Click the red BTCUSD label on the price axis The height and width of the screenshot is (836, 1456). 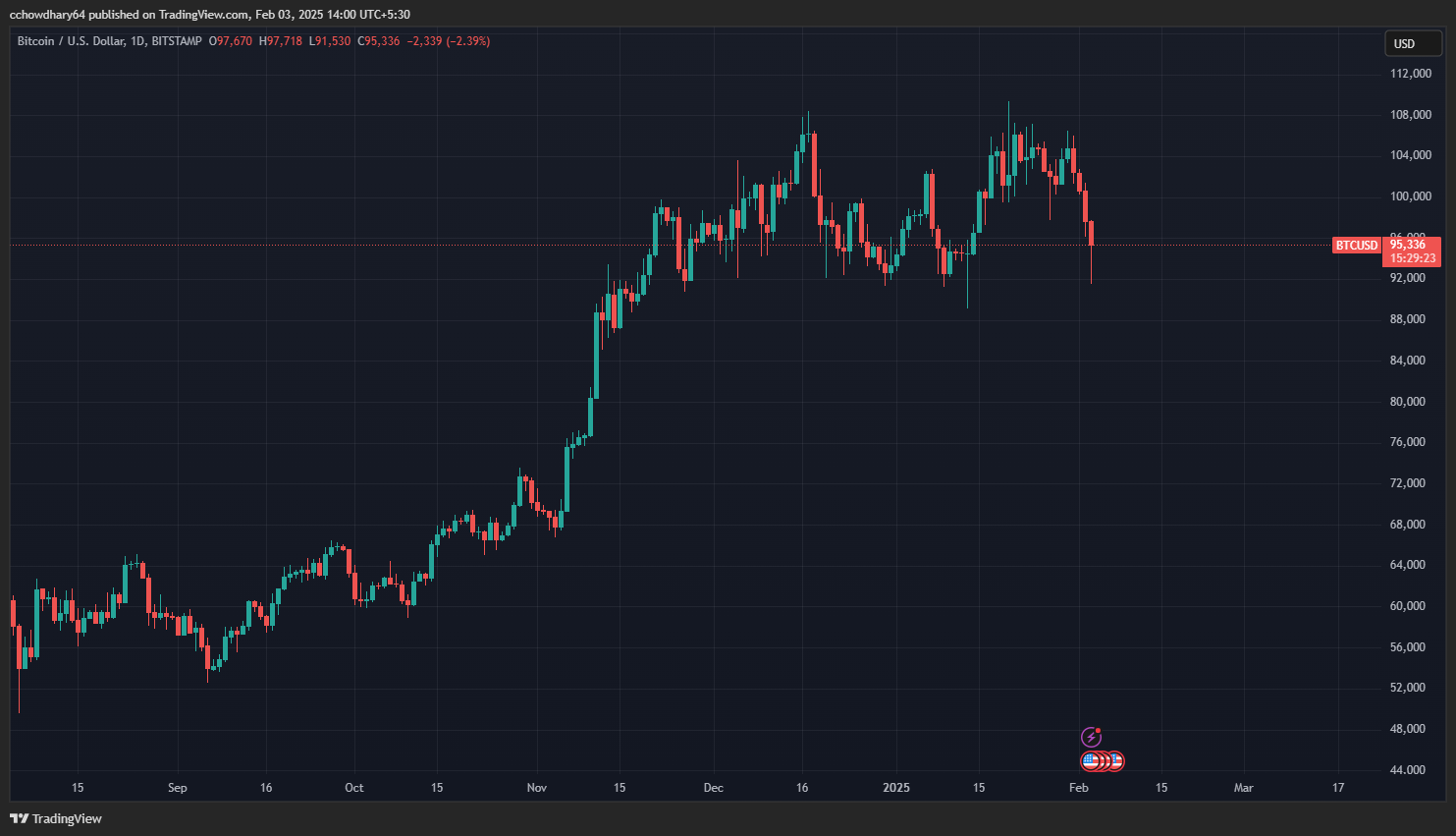[1356, 246]
